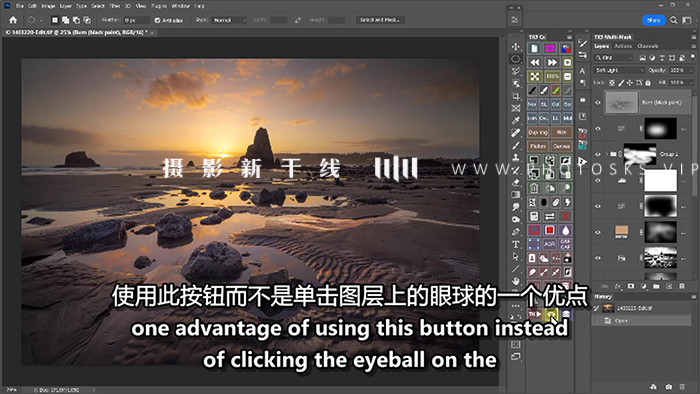Expand the Group 1 folder arrow
The width and height of the screenshot is (700, 394).
pos(607,154)
